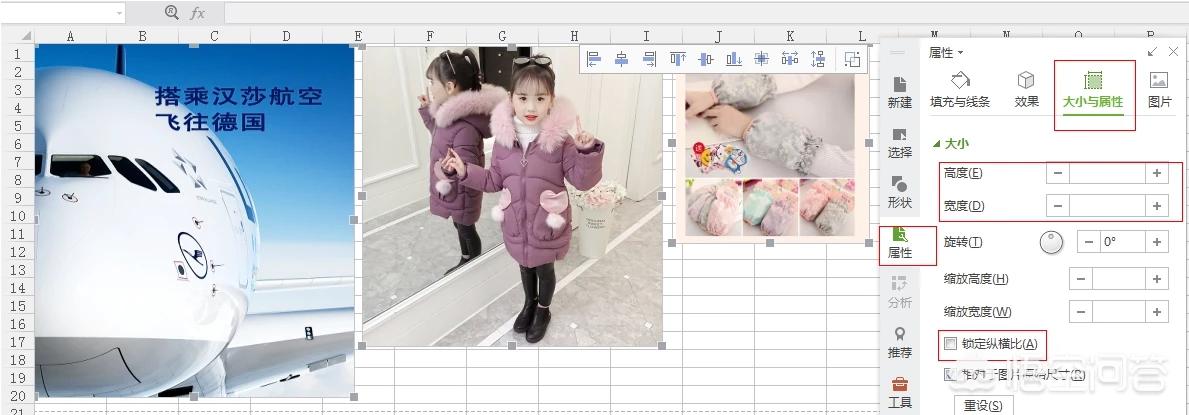Open the 新建 sidebar item
1189x415 pixels.
(x=900, y=93)
